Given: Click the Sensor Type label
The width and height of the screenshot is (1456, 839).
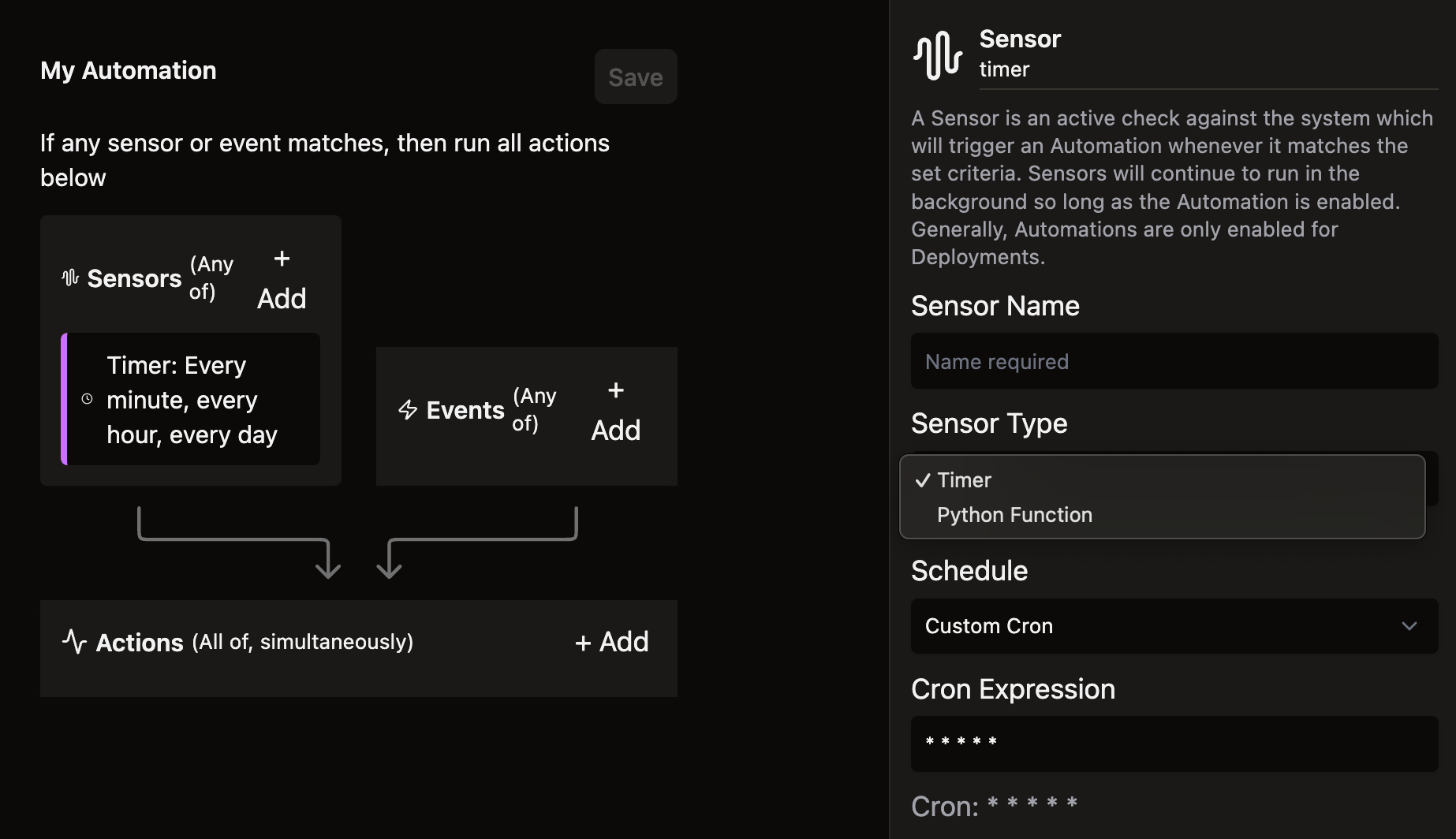Looking at the screenshot, I should (989, 424).
